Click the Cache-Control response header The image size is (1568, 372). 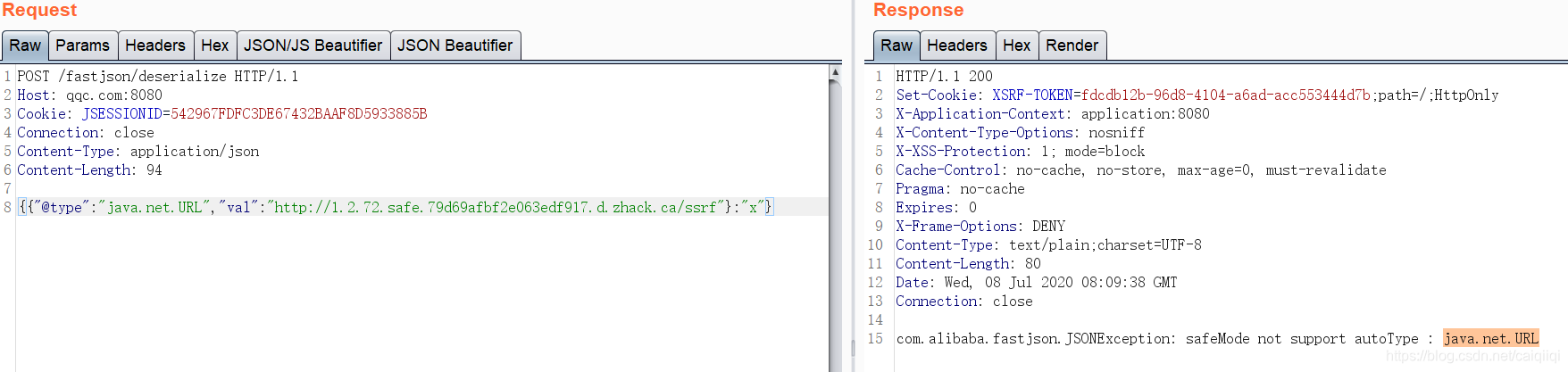click(1141, 170)
